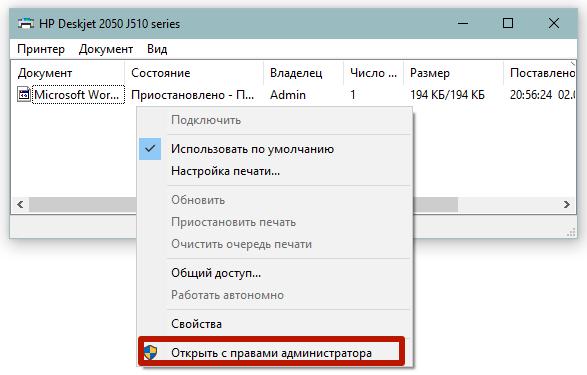This screenshot has height=375, width=587.
Task: Click the Admin owner cell
Action: pyautogui.click(x=288, y=95)
